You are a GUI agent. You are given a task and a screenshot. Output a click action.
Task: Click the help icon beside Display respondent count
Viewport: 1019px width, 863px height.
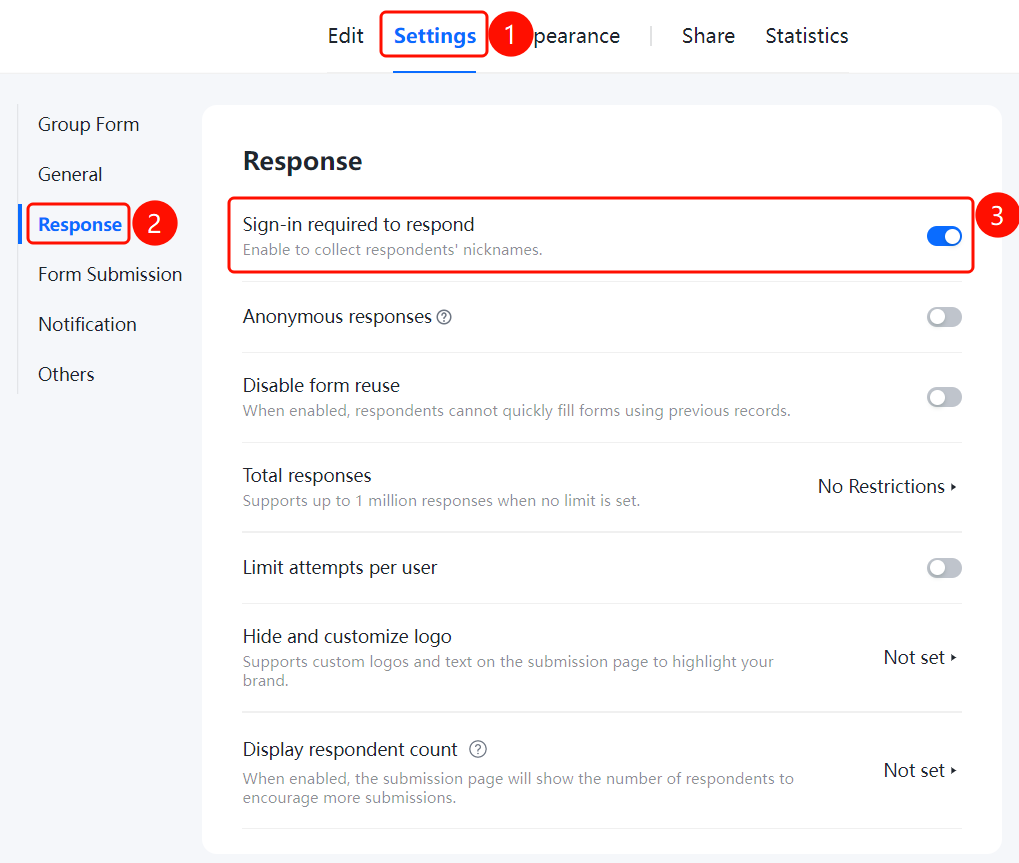[478, 749]
